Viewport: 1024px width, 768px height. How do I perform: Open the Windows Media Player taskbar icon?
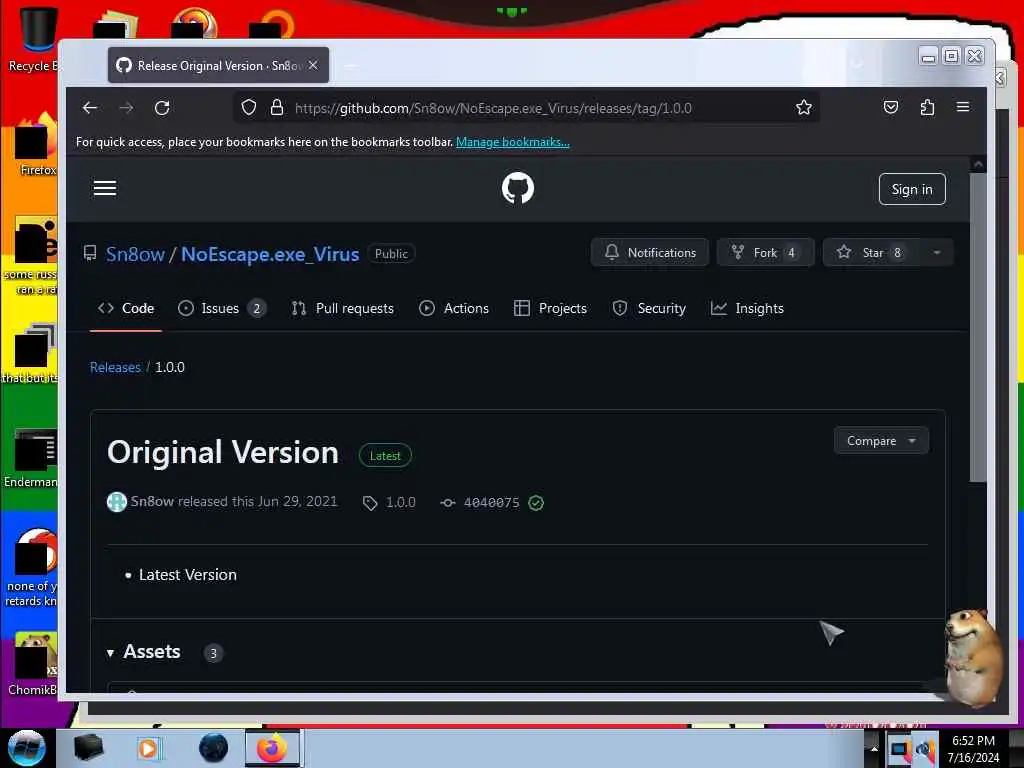point(148,748)
